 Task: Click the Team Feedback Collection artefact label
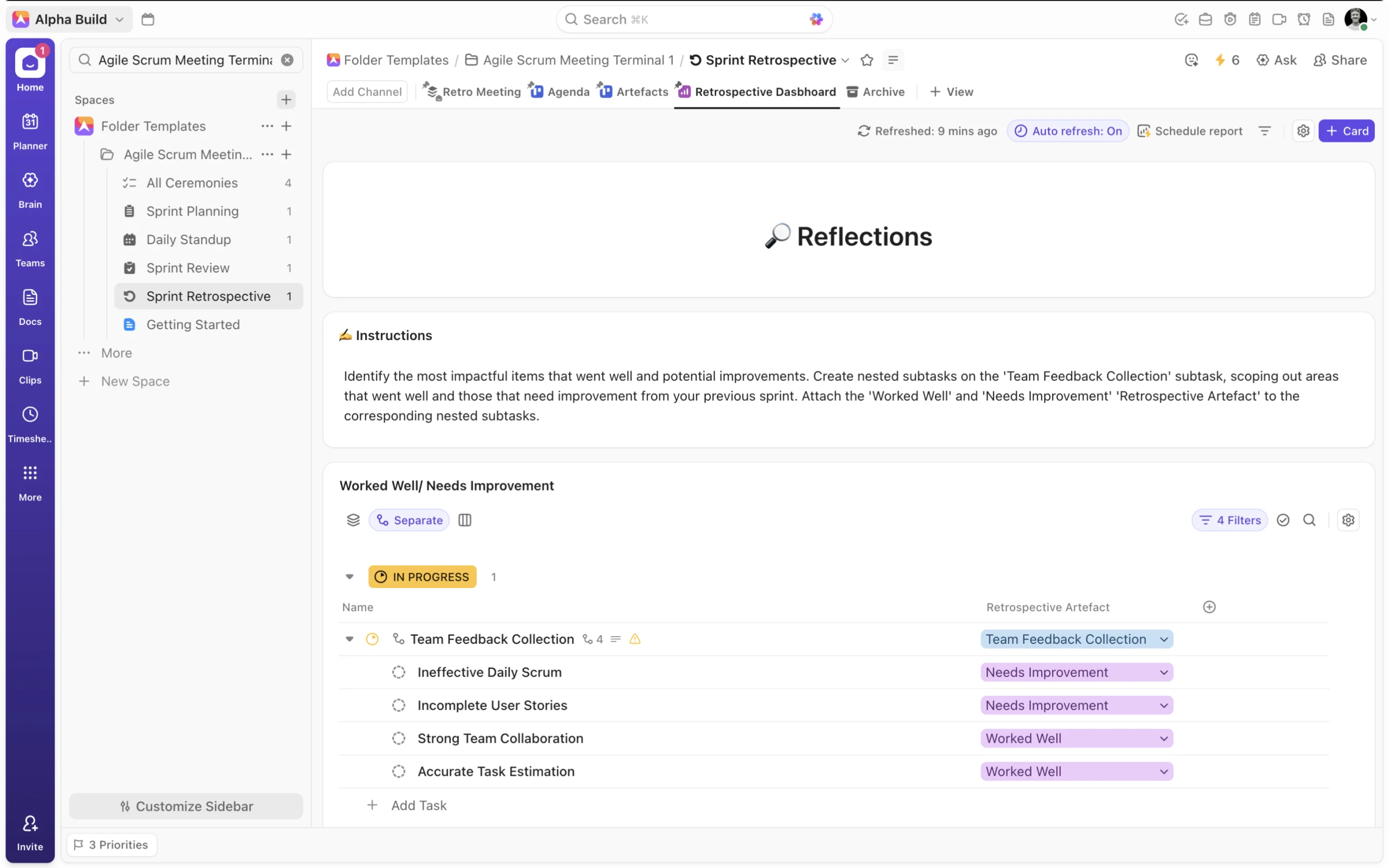1065,639
